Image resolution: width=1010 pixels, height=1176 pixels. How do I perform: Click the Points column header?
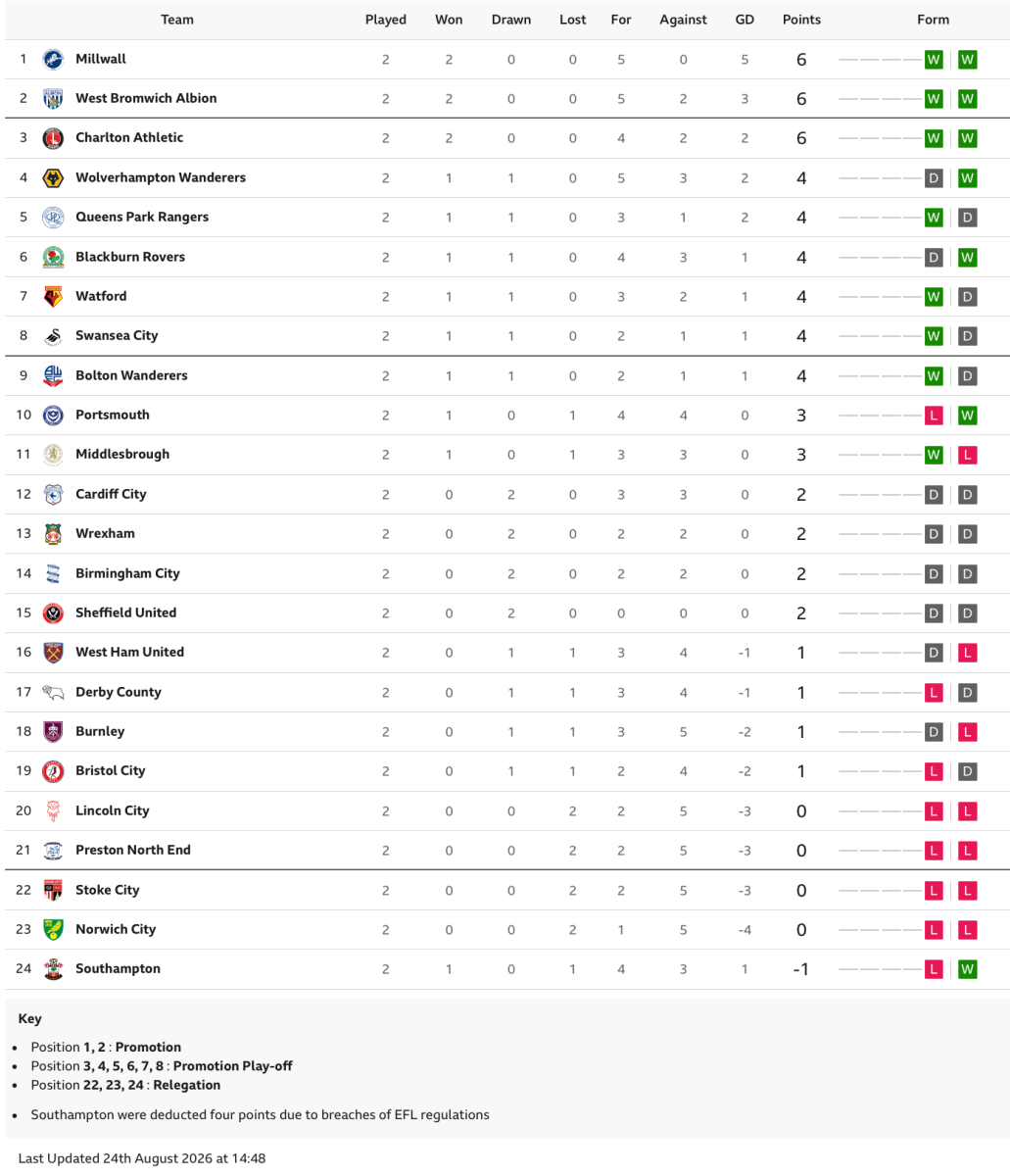click(x=801, y=20)
